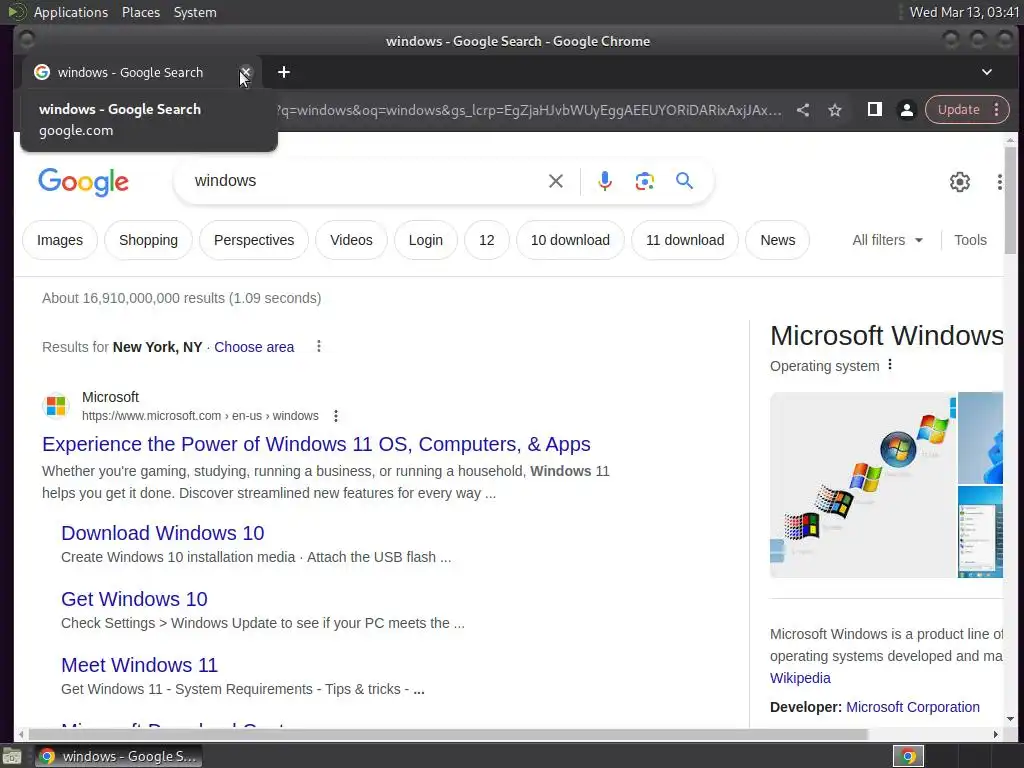
Task: Open Windows logos evolution thumbnail image
Action: click(863, 485)
